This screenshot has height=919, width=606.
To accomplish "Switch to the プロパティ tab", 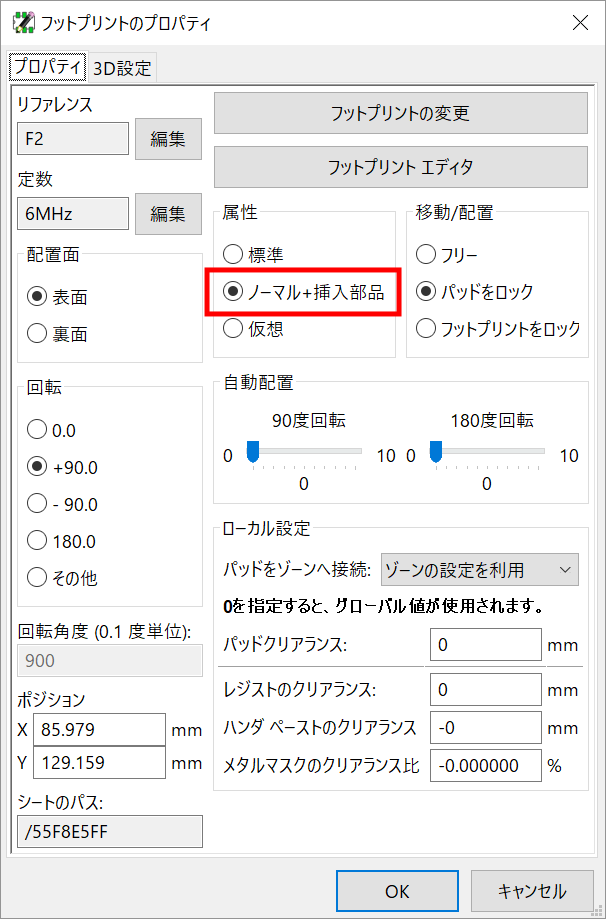I will pos(47,67).
